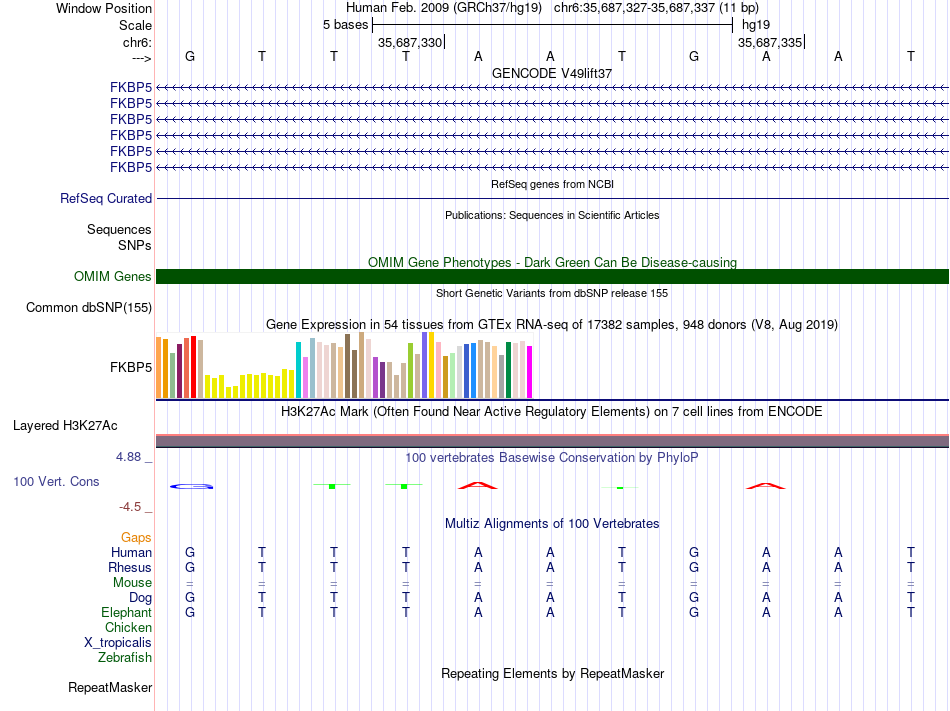
Task: Click the Gene Expression in 54 tissues title
Action: 552,325
